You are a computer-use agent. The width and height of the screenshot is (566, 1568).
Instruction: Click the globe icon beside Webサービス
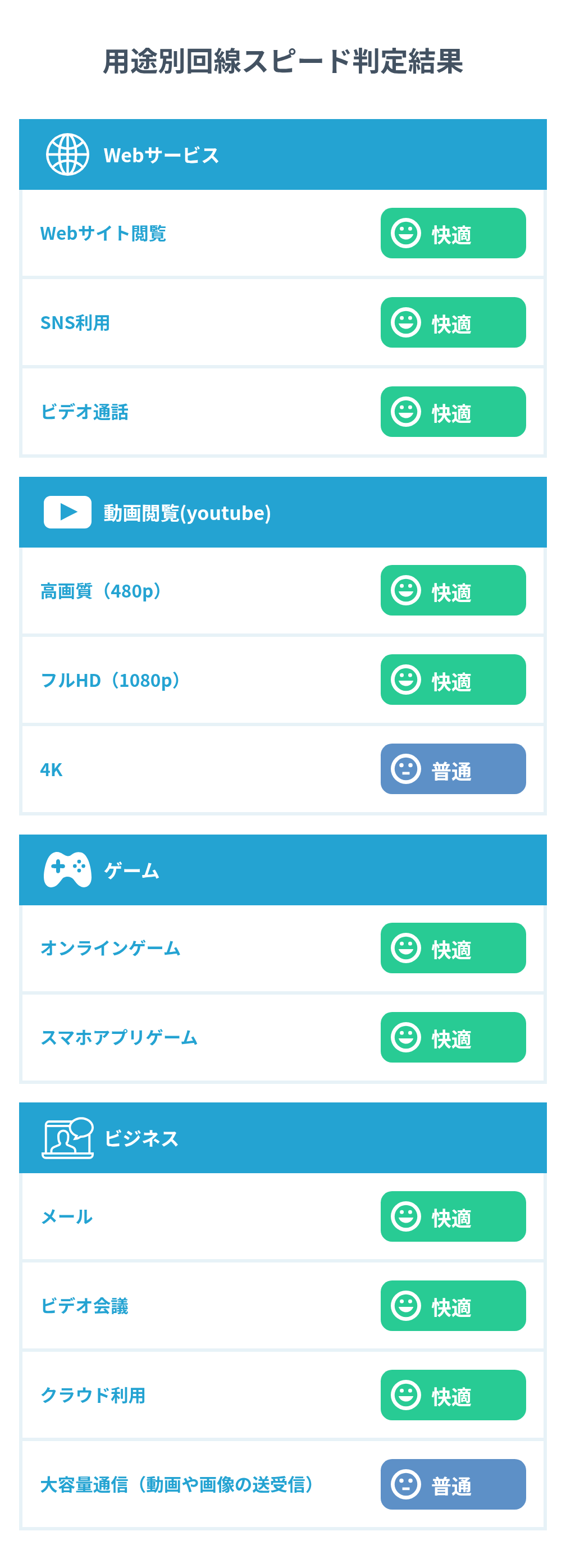(67, 154)
